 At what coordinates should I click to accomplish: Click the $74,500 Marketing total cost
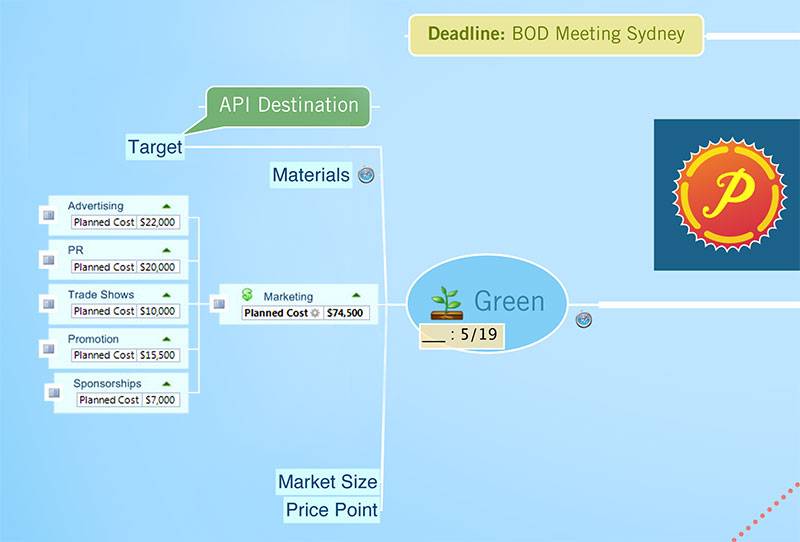click(x=345, y=313)
